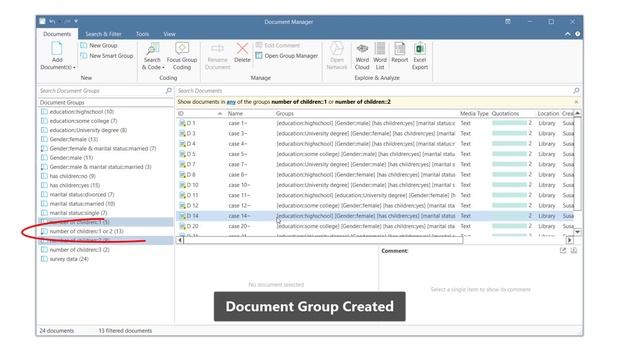This screenshot has height=360, width=640.
Task: Run the Excel Export
Action: pyautogui.click(x=420, y=56)
